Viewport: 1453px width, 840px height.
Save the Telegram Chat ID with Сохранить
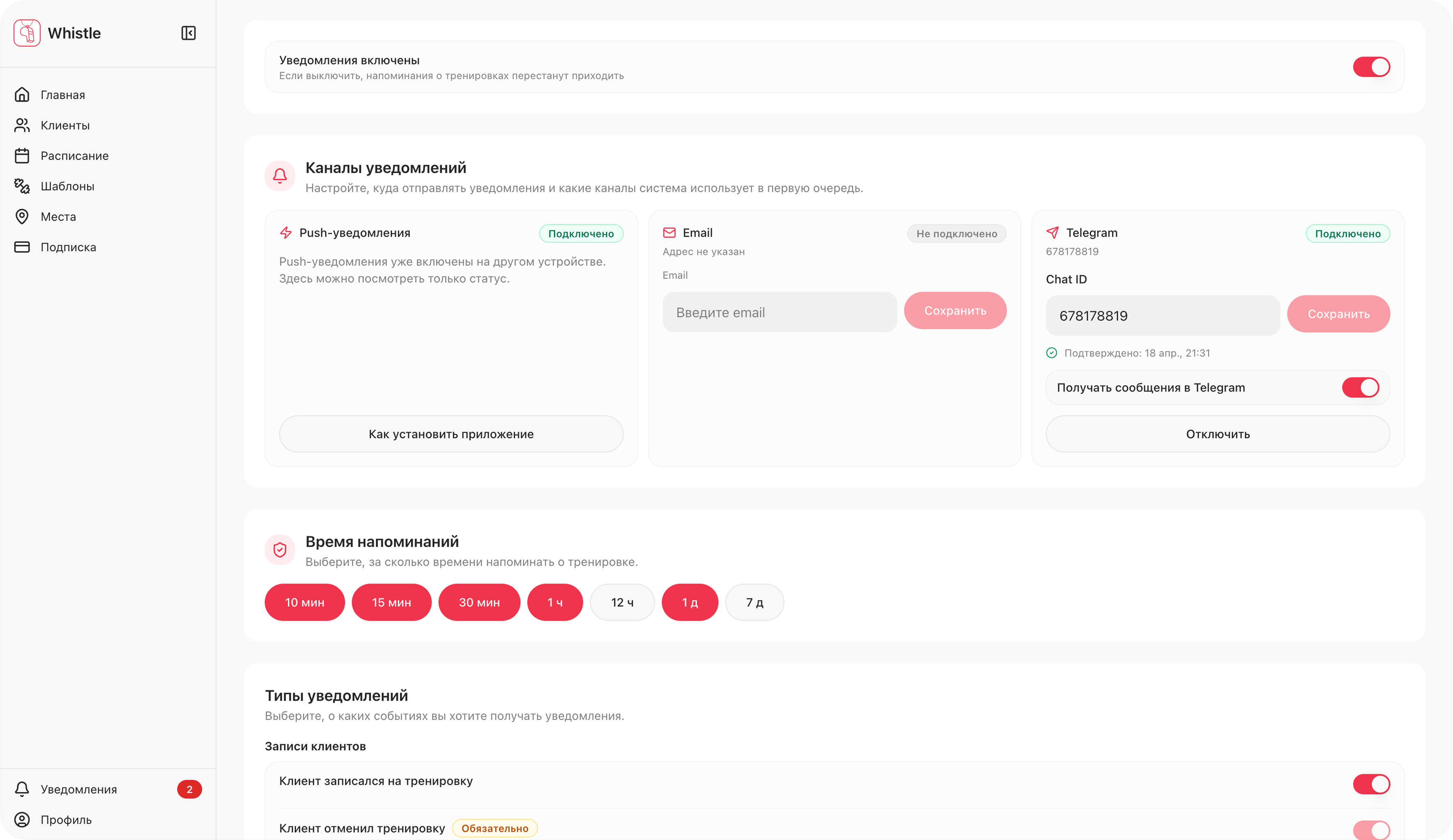pyautogui.click(x=1338, y=314)
